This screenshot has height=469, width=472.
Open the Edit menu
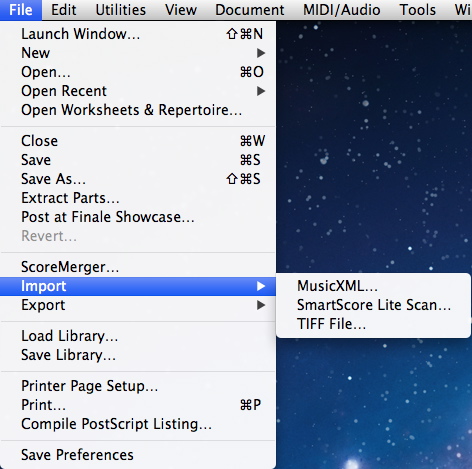[x=63, y=10]
